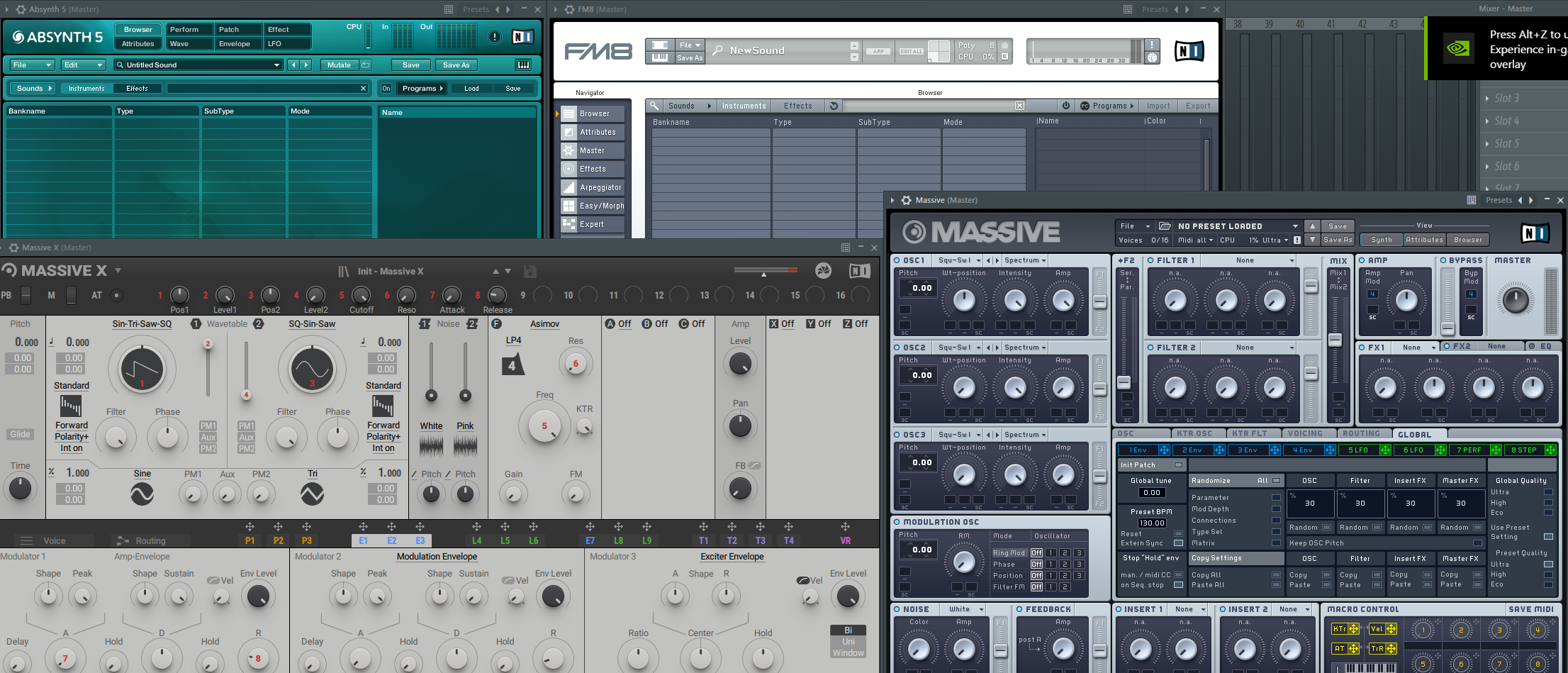Switch Massive to Attributes view
This screenshot has width=1568, height=673.
point(1424,240)
